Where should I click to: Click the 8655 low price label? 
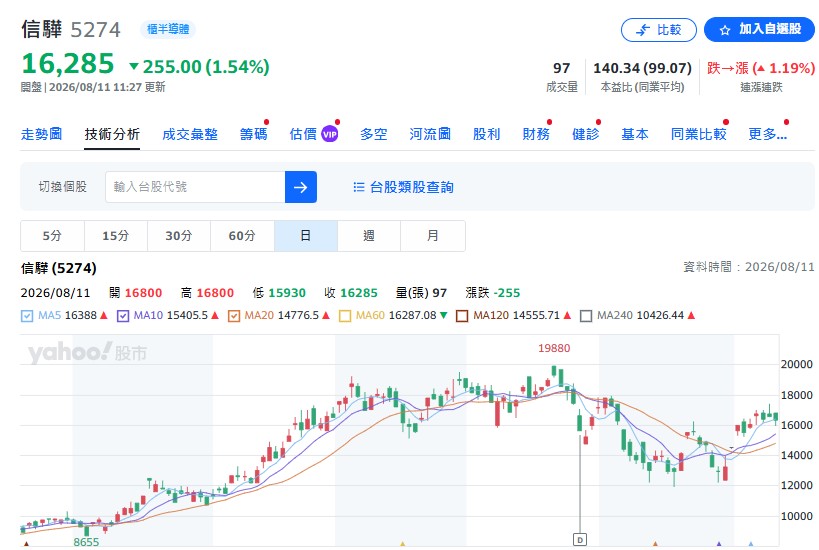tap(86, 543)
